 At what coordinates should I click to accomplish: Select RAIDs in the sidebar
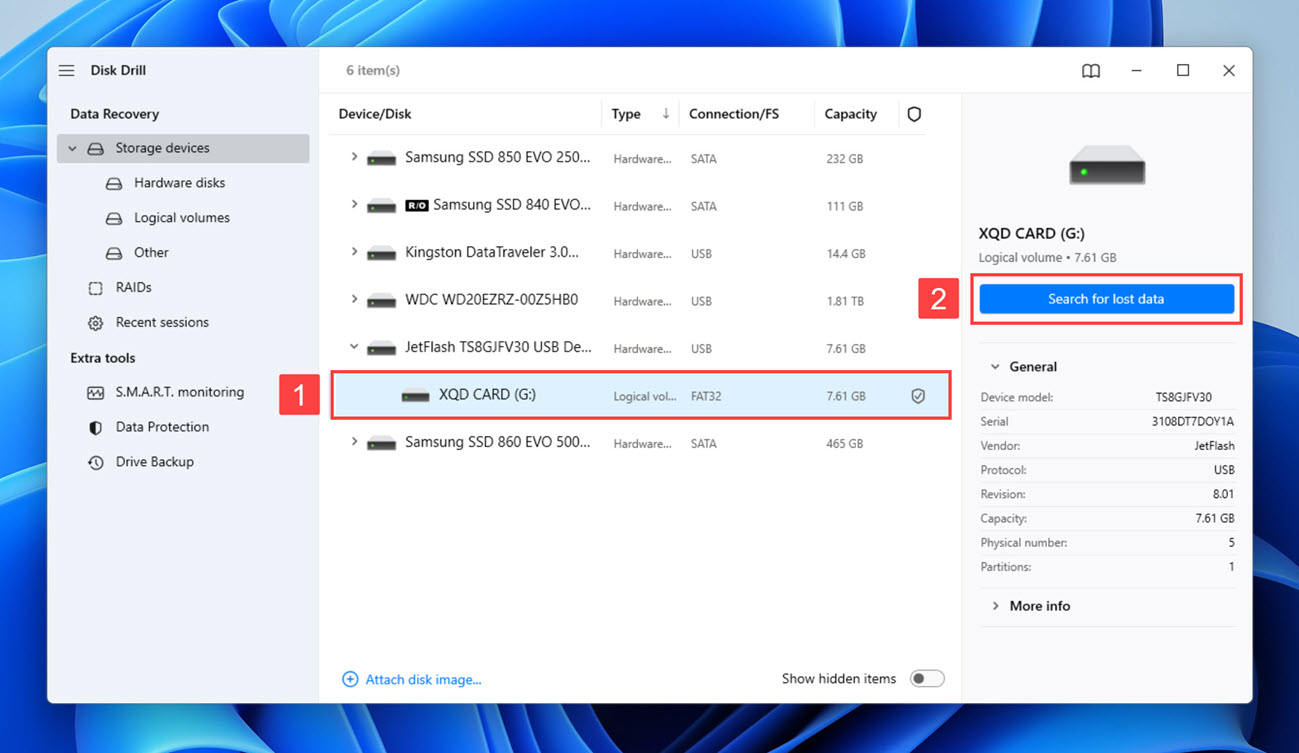click(133, 287)
